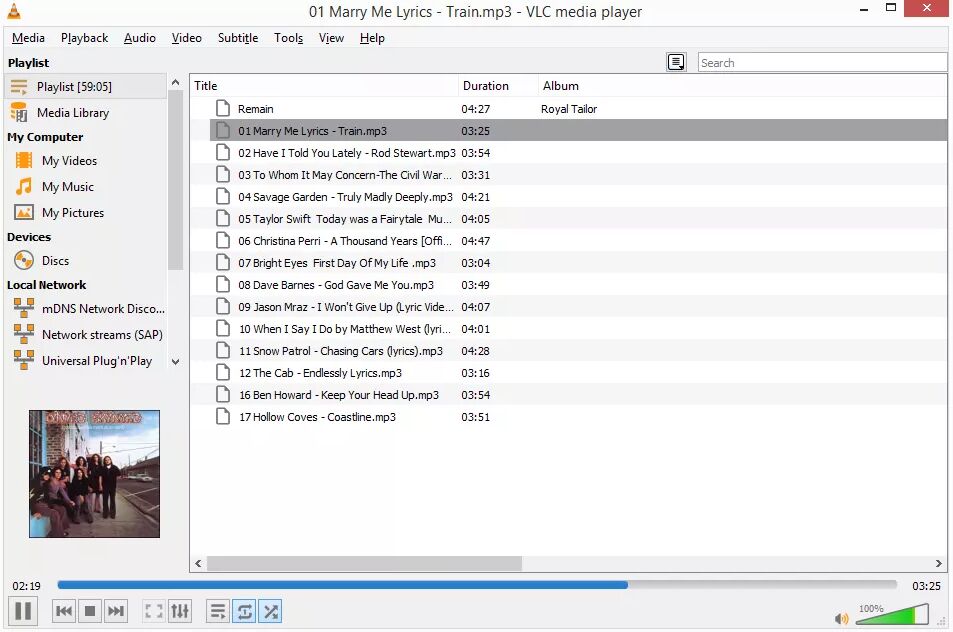Viewport: 953px width, 632px height.
Task: Click playlist horizontal scroll right arrow
Action: pos(938,563)
